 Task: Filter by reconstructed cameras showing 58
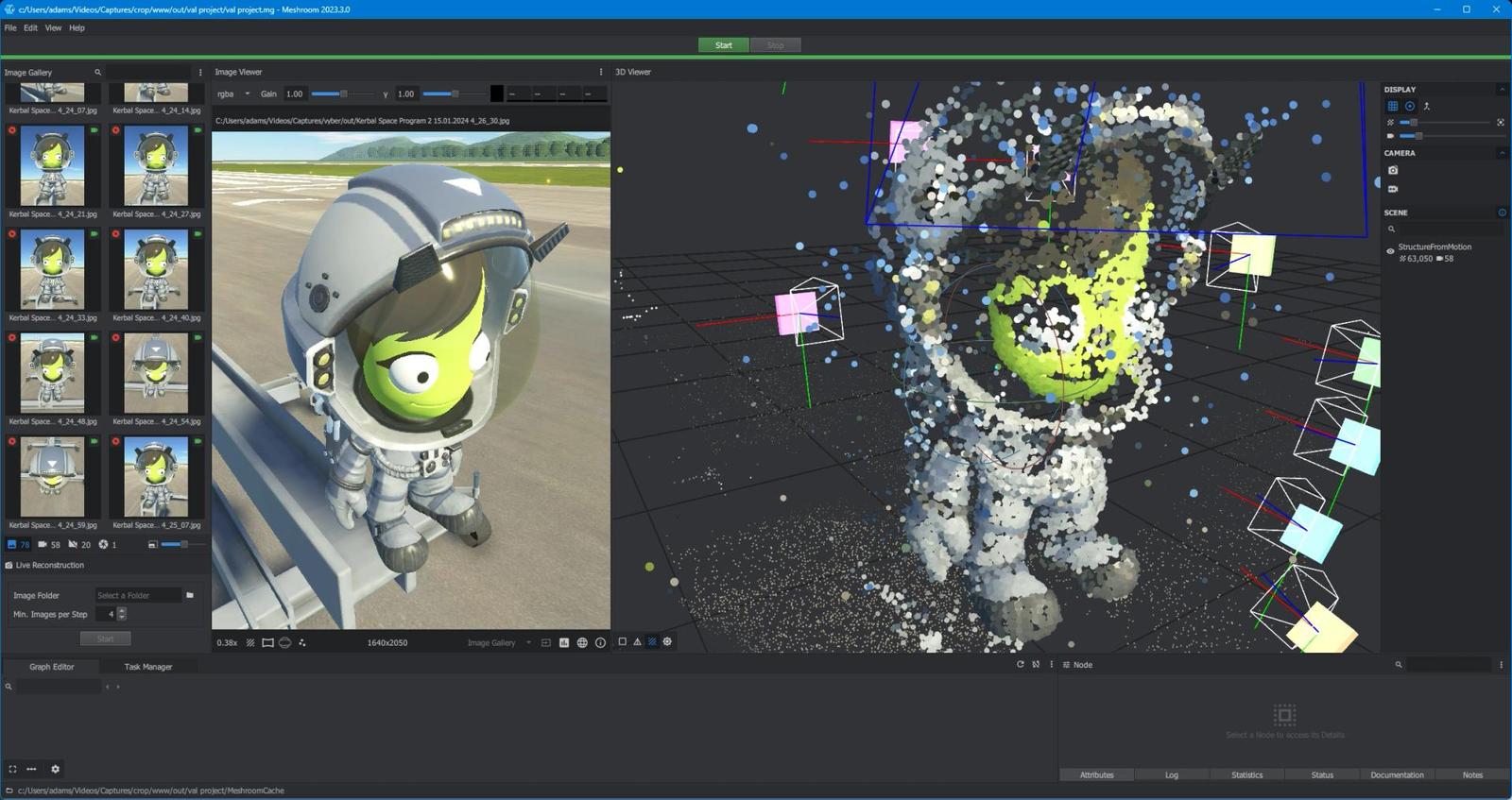tap(48, 544)
